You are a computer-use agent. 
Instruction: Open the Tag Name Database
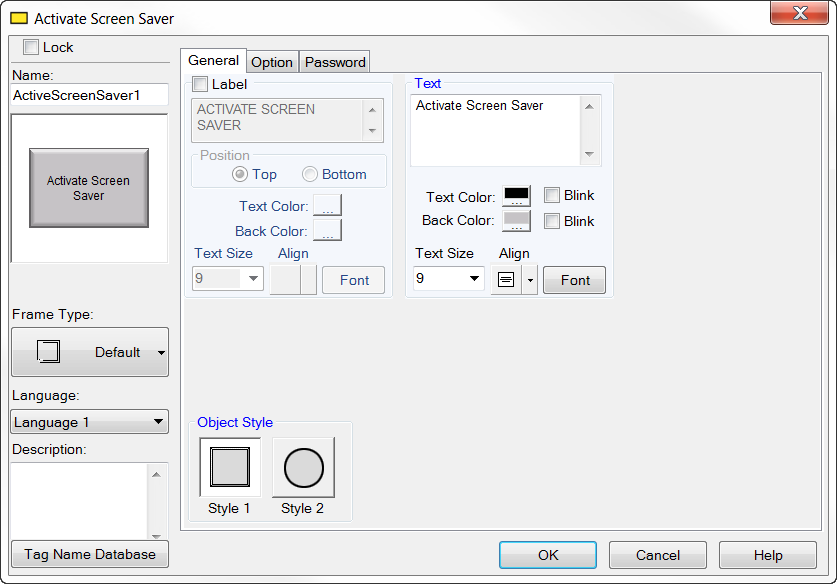click(x=90, y=554)
